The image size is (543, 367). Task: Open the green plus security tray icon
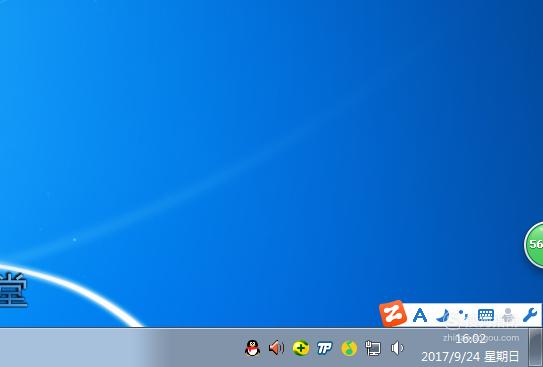pyautogui.click(x=301, y=348)
